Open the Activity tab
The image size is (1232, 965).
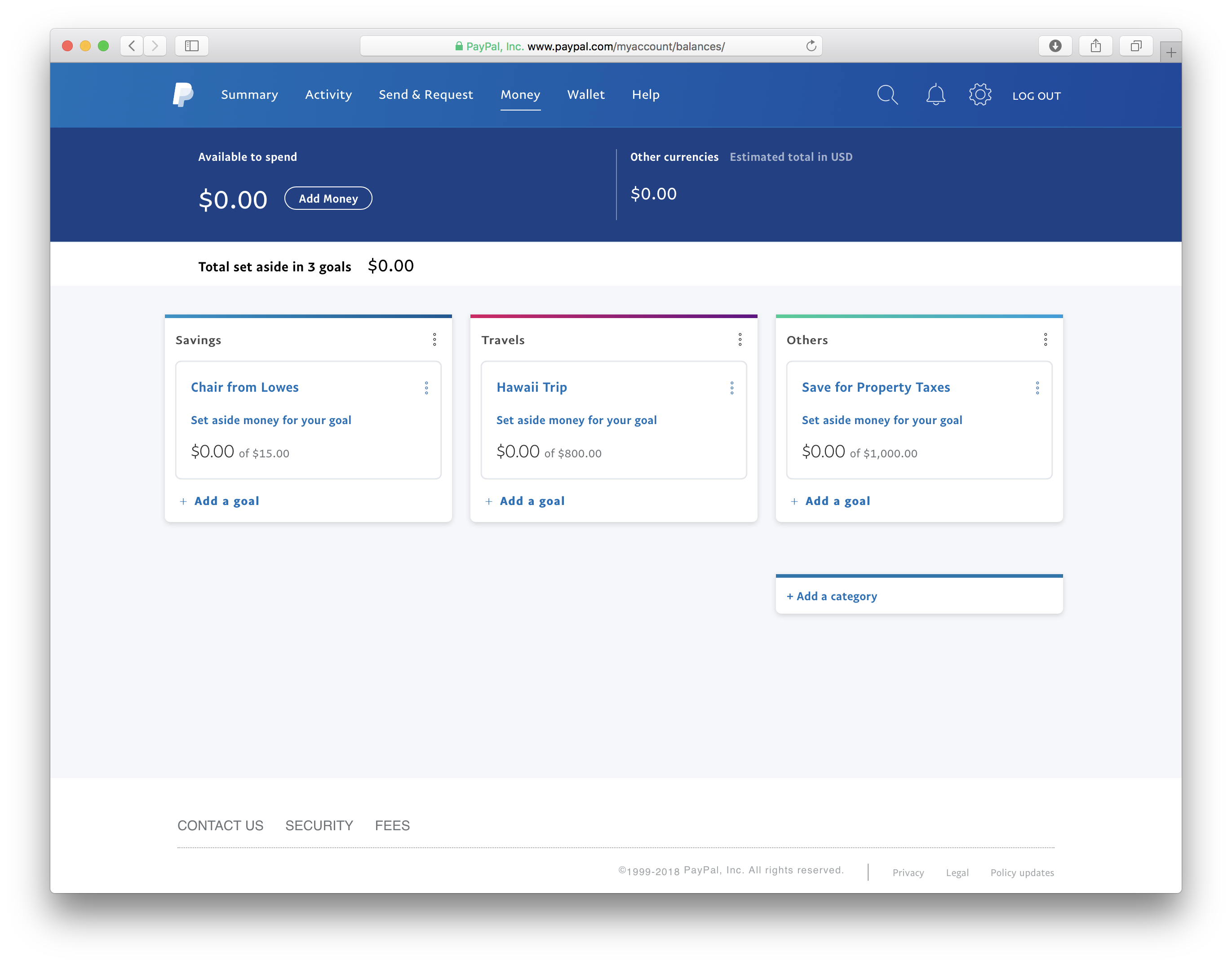328,95
